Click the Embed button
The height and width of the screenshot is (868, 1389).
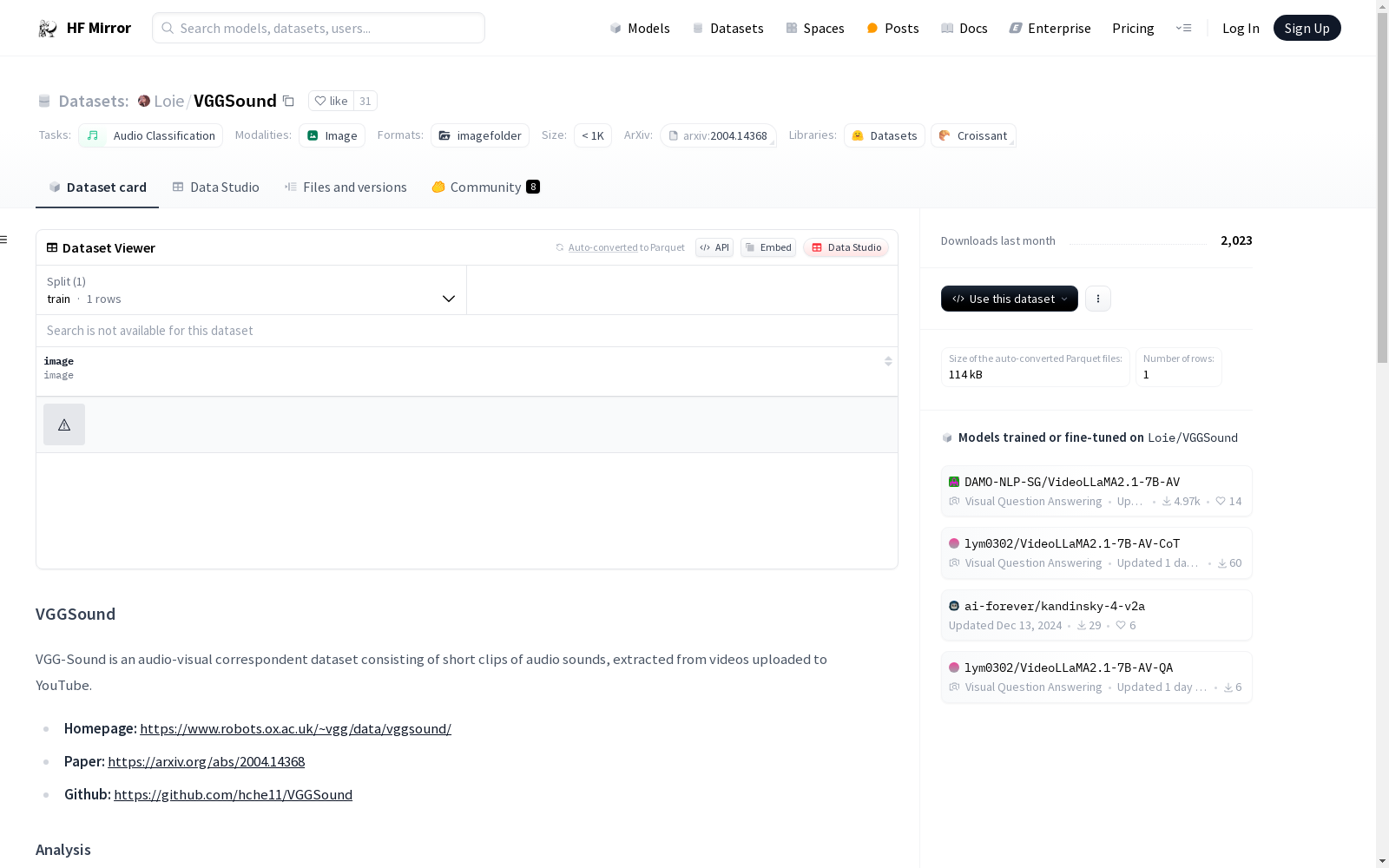tap(768, 247)
